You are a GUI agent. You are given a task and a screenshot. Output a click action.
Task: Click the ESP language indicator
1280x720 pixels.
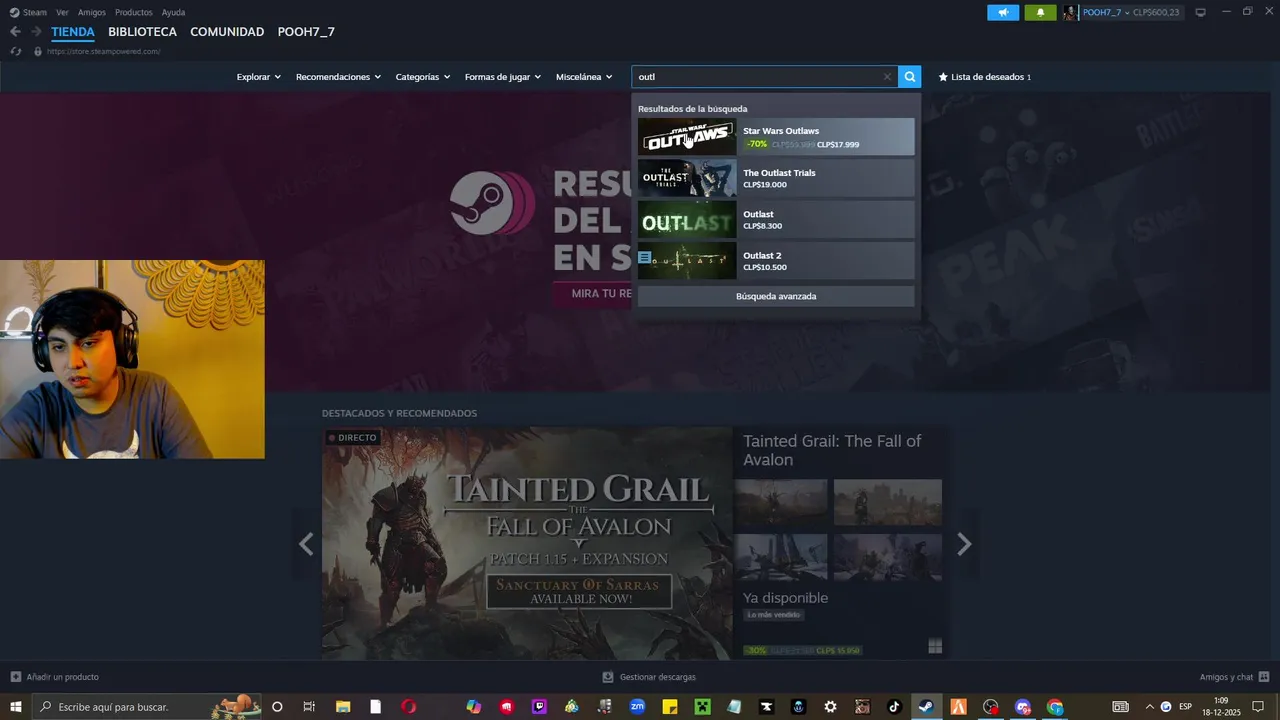(1185, 707)
